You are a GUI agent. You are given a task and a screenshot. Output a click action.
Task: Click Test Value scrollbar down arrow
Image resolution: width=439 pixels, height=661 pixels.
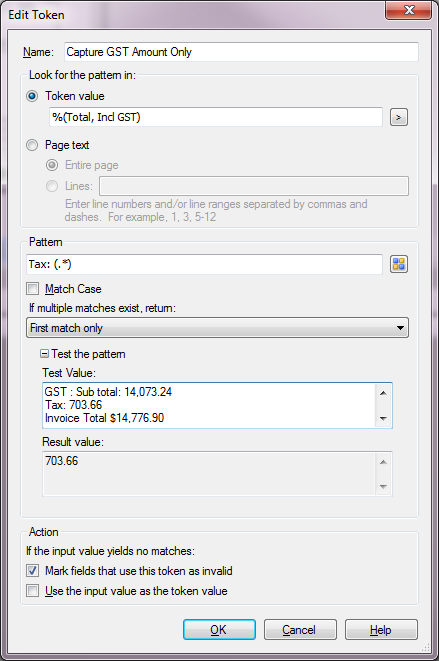click(x=383, y=418)
